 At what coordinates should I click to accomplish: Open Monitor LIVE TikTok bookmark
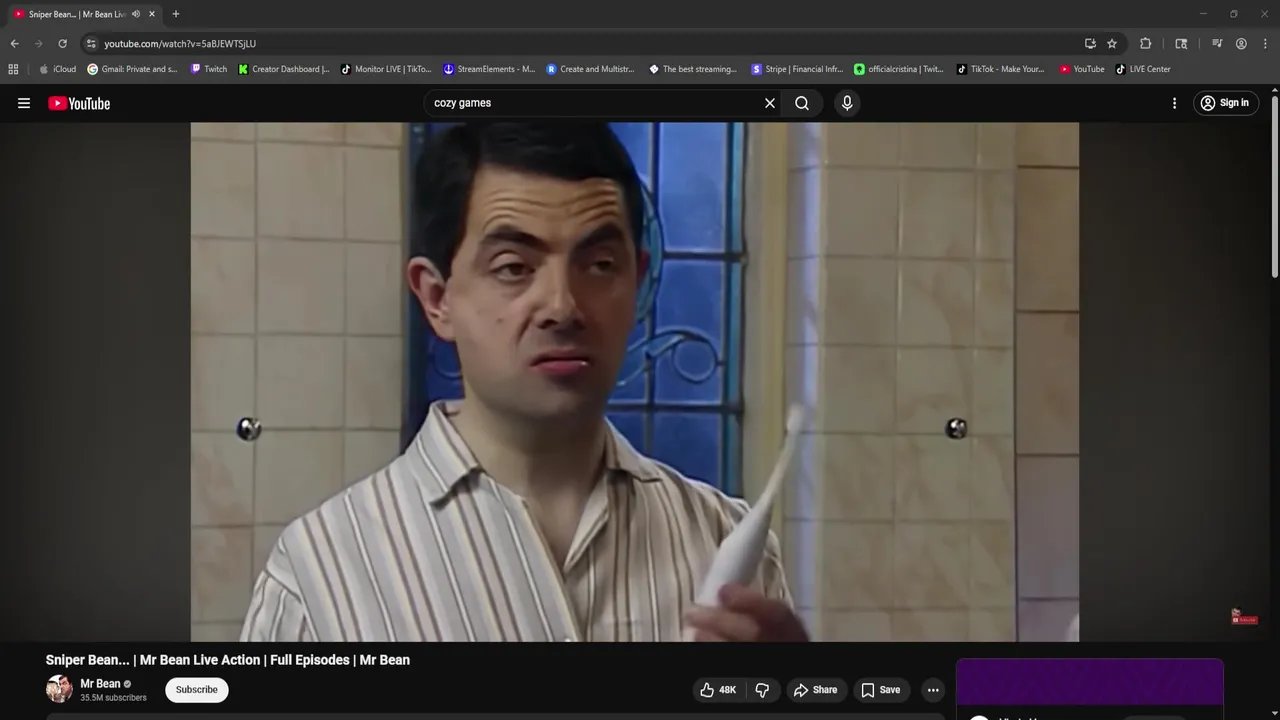point(386,69)
